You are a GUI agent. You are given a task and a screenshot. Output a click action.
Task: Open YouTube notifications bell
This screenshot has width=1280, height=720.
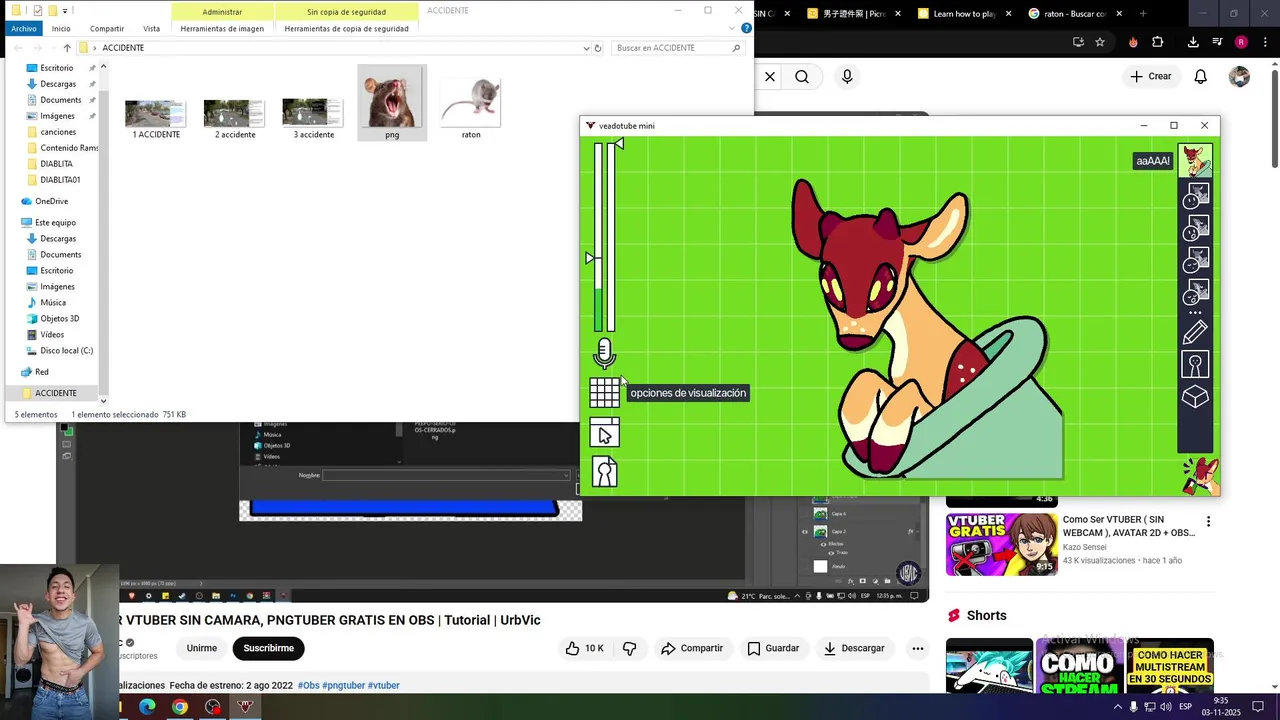point(1201,77)
